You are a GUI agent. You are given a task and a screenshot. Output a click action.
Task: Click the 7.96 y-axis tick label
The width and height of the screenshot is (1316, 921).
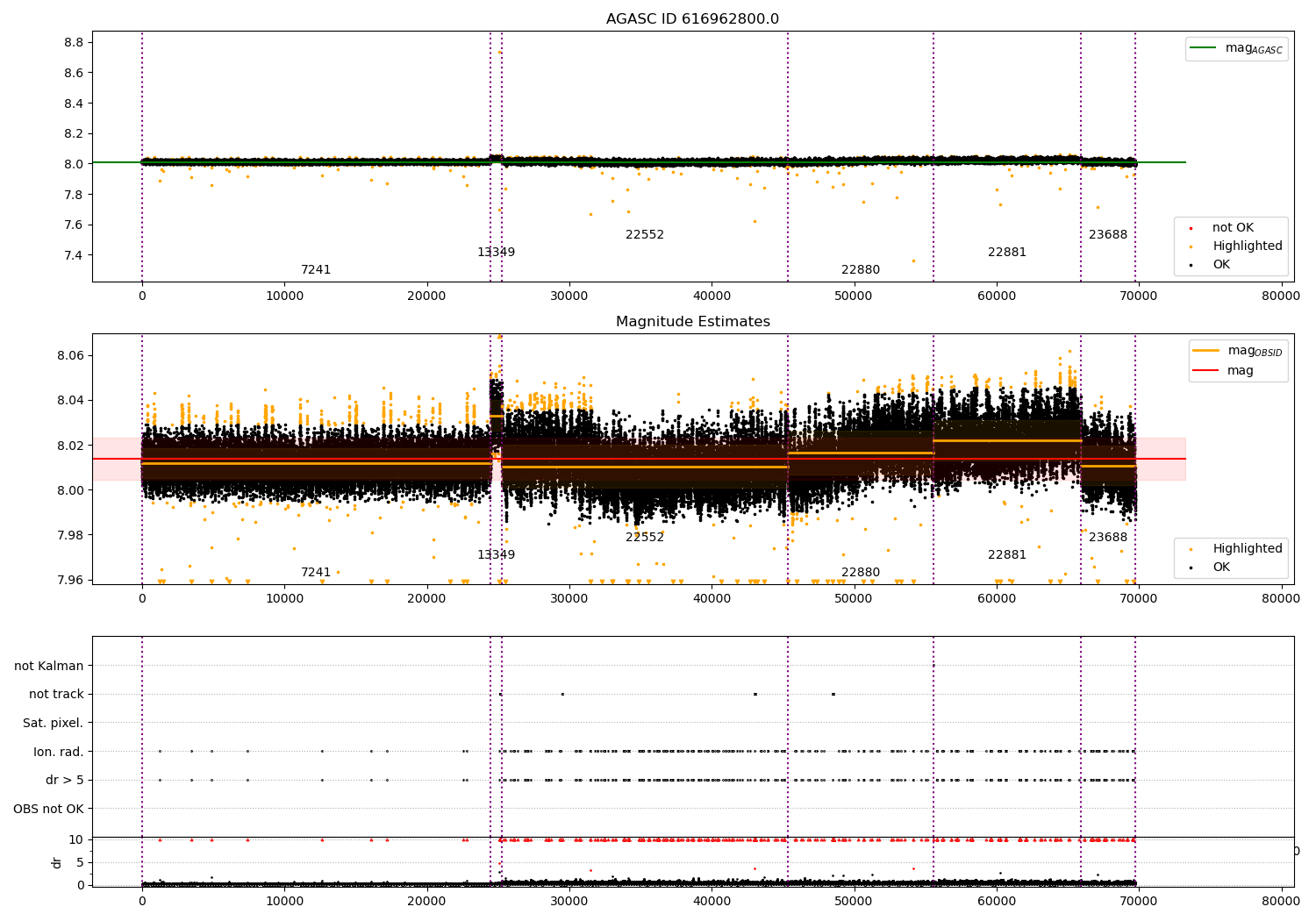[70, 580]
